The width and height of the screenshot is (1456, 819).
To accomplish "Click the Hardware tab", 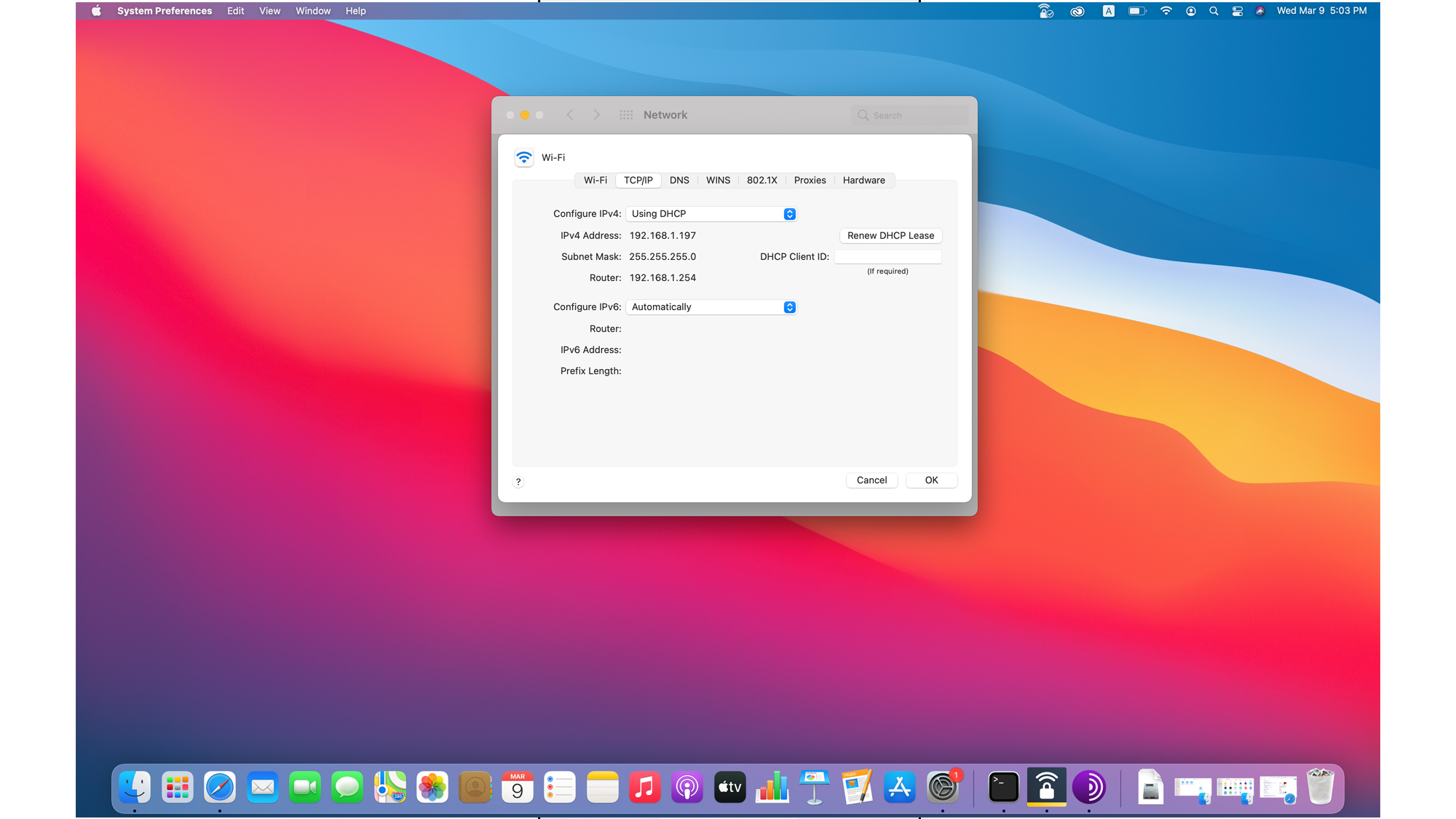I will 862,180.
